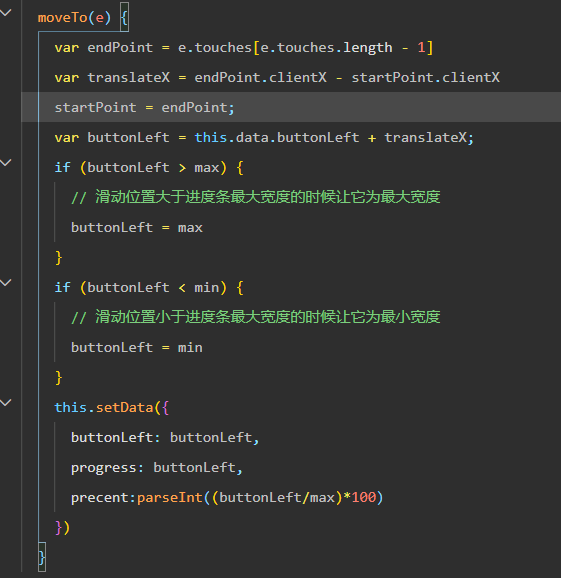
Task: Collapse the if buttonLeft < min block
Action: pos(6,282)
